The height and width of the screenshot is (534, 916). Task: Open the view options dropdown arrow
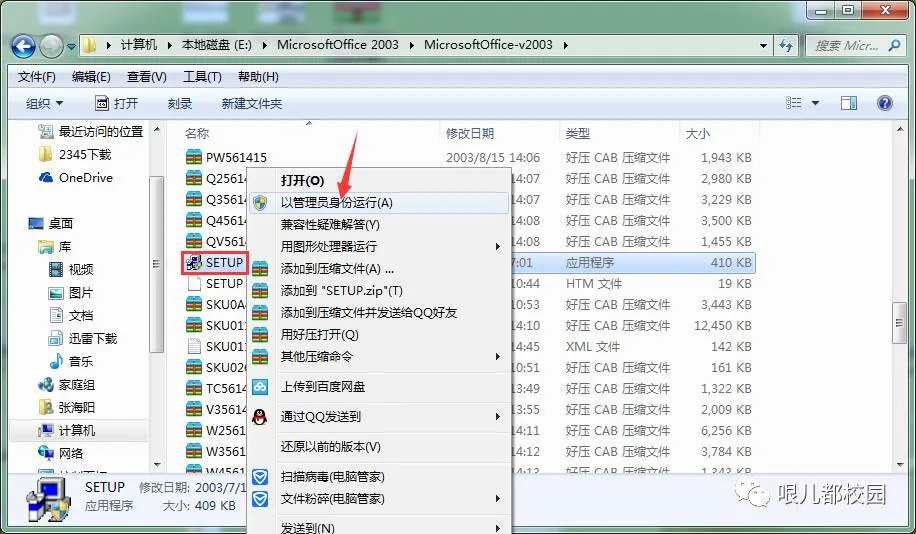tap(815, 103)
